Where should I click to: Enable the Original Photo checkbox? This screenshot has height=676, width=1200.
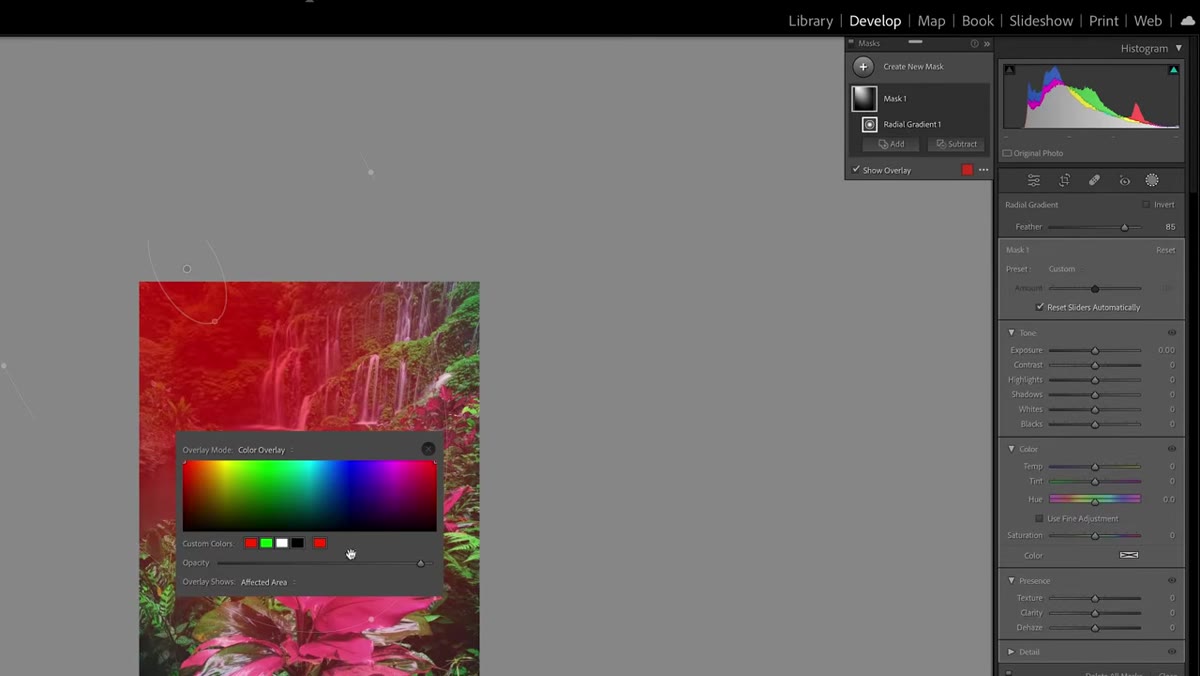pyautogui.click(x=1007, y=153)
